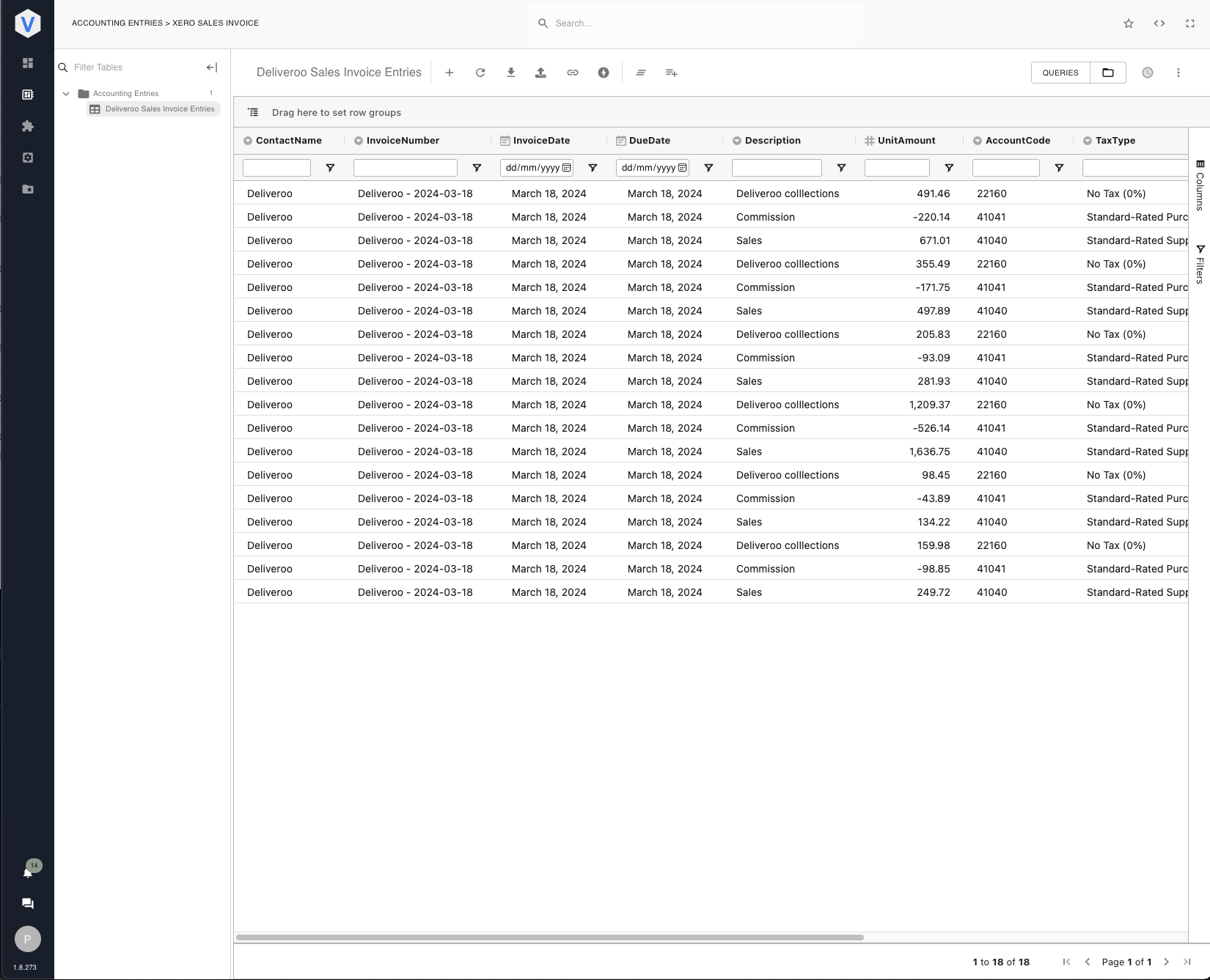Sort by ContactName column header

pos(288,141)
